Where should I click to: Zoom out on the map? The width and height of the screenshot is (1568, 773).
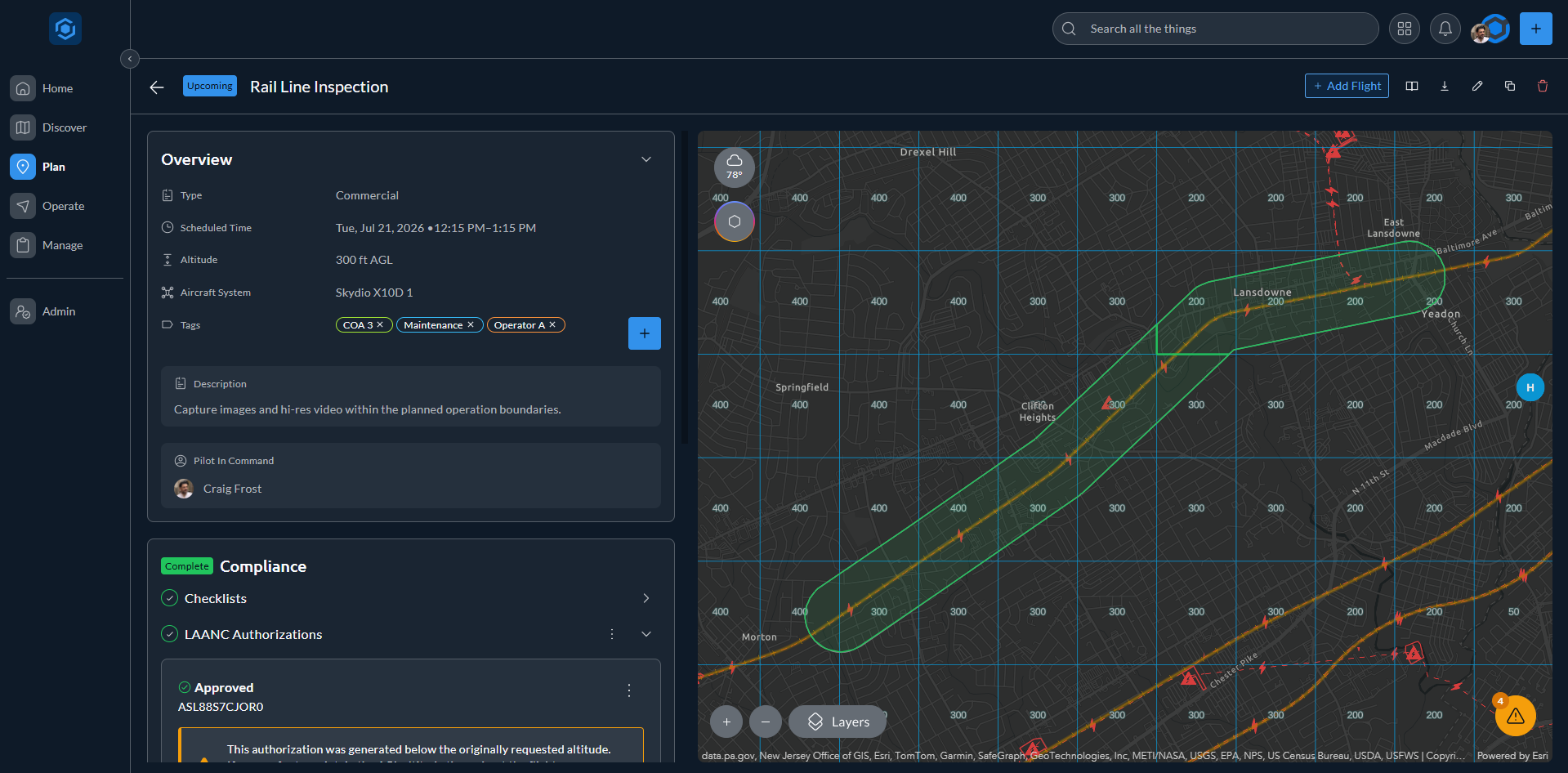[x=766, y=722]
